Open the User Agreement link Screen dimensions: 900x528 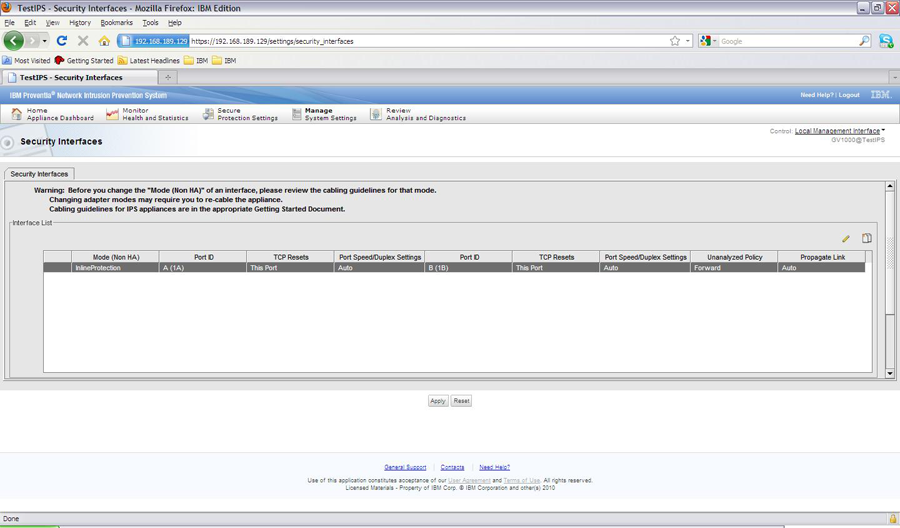point(469,480)
